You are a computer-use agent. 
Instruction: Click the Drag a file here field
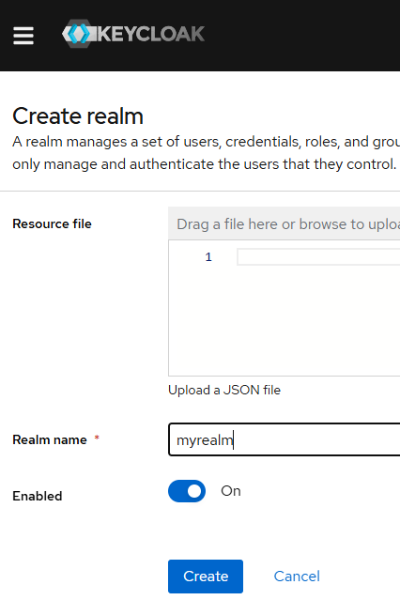coord(284,224)
